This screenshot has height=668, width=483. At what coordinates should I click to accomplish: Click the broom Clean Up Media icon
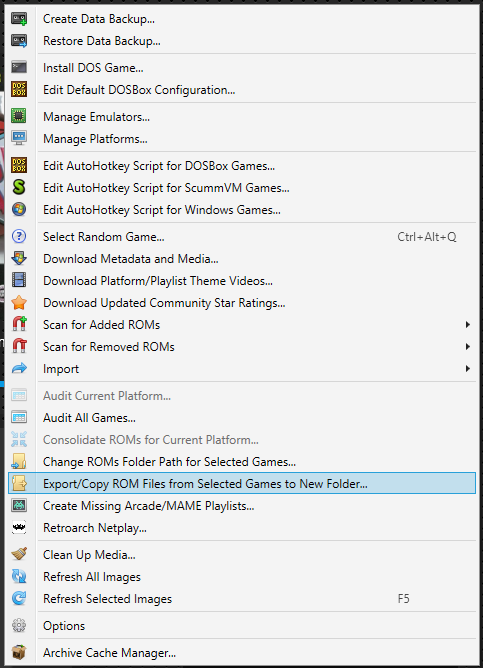click(19, 554)
